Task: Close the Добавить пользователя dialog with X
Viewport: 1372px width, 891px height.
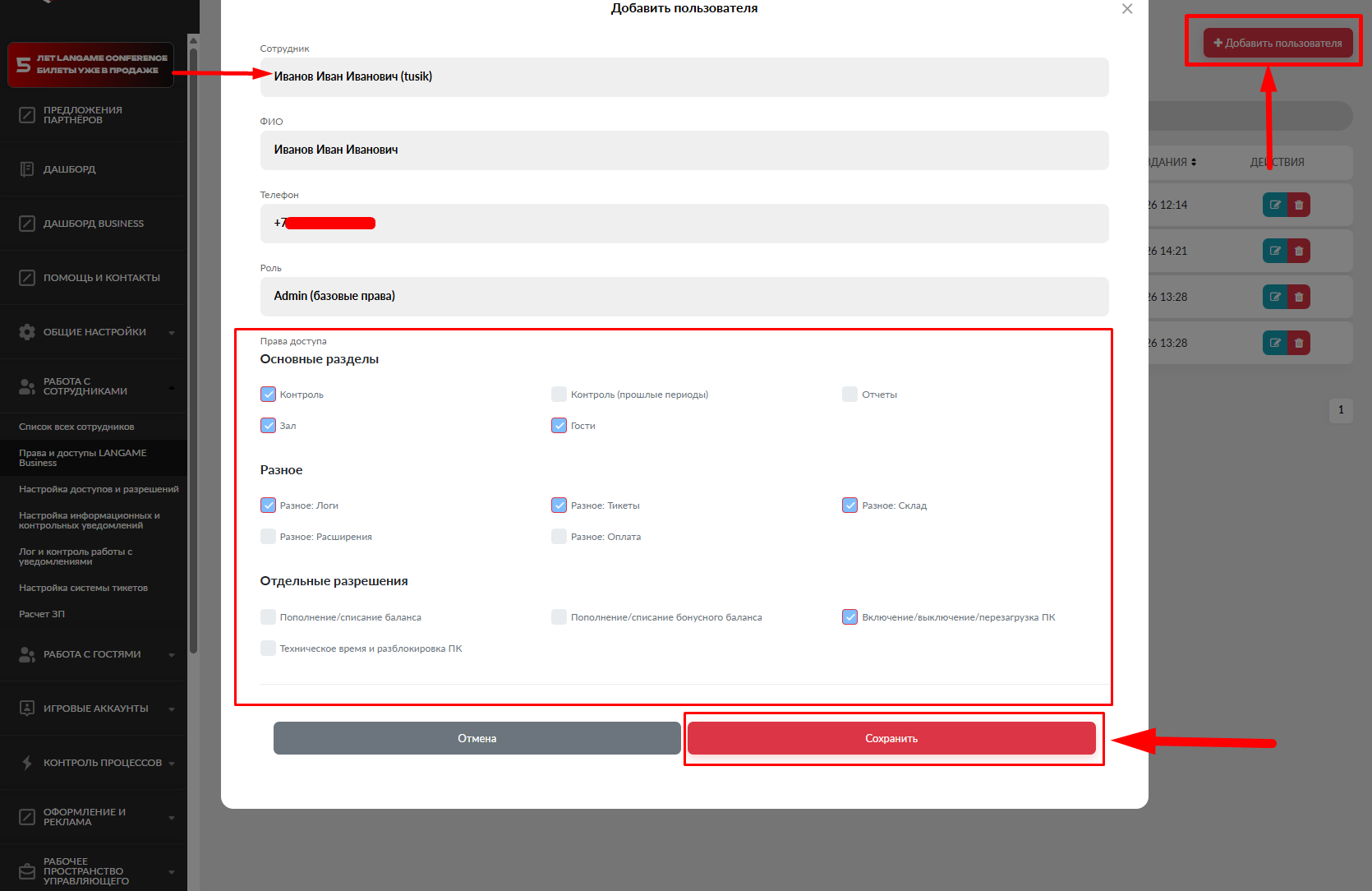Action: point(1127,9)
